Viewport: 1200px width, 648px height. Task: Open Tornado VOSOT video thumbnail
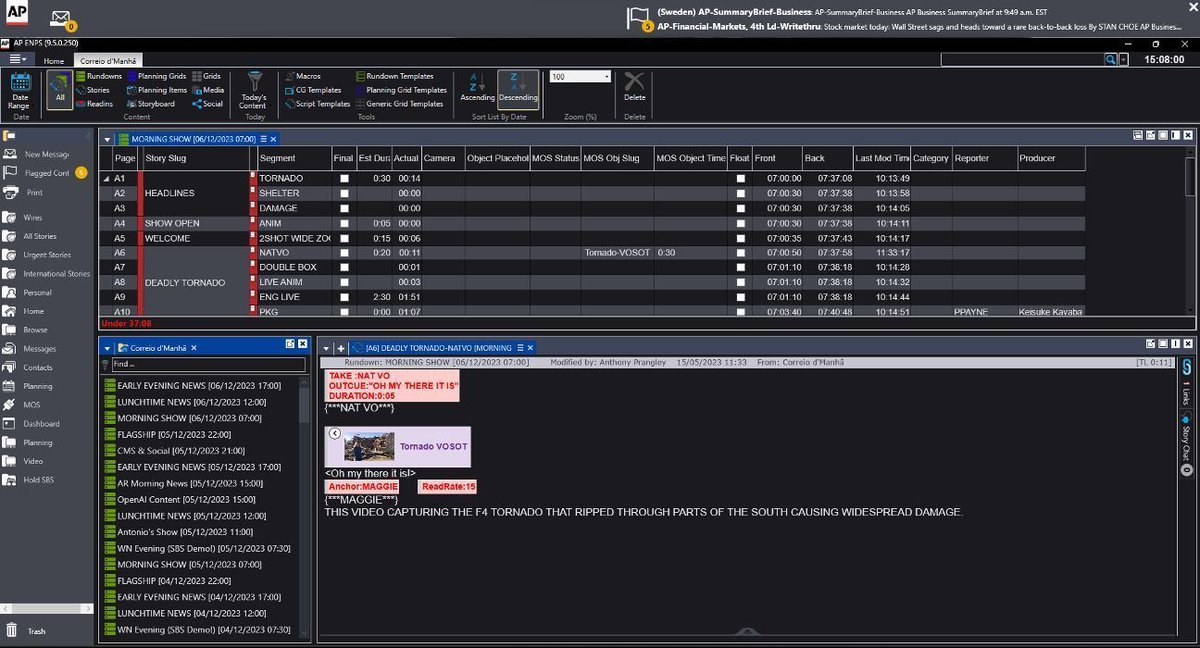(369, 446)
